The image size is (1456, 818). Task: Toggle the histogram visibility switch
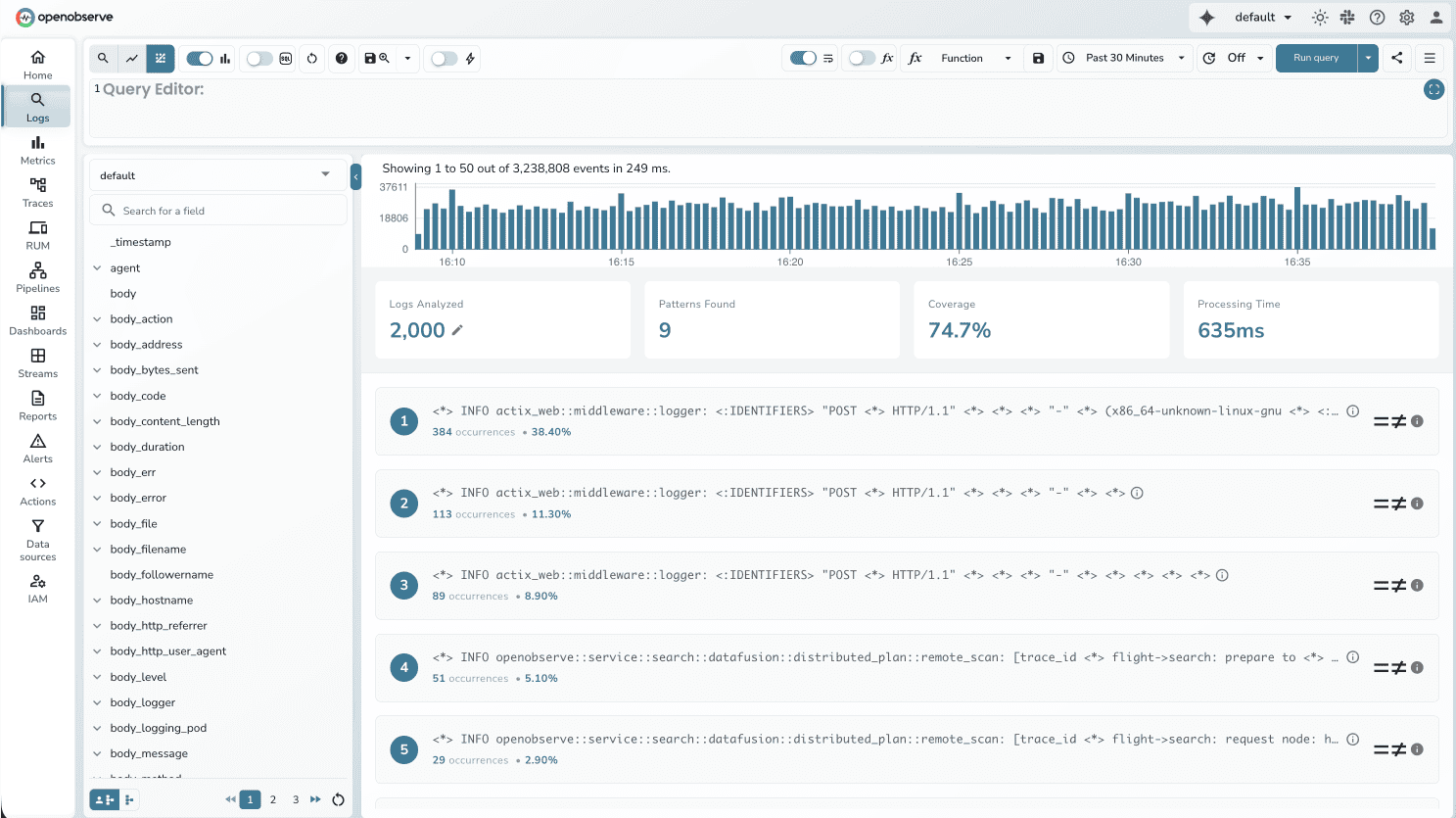coord(200,58)
